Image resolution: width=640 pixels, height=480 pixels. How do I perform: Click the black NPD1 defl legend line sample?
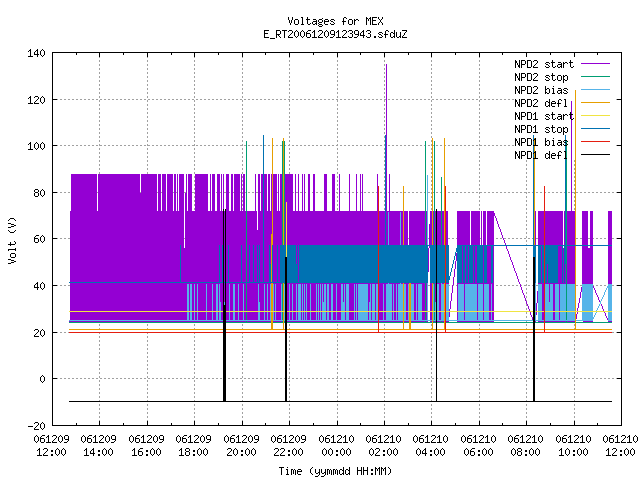point(596,155)
